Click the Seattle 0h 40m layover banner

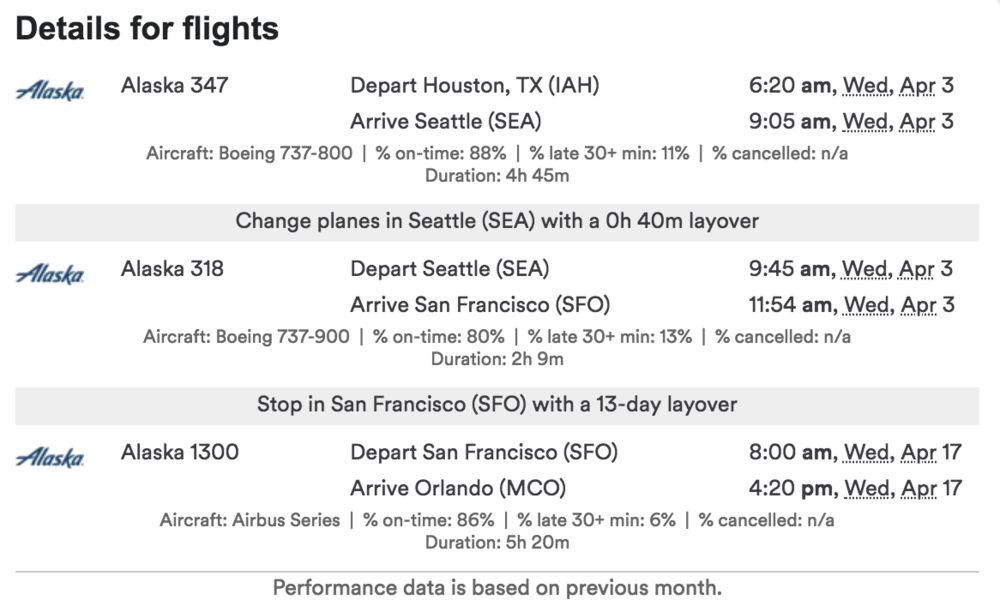(x=497, y=221)
